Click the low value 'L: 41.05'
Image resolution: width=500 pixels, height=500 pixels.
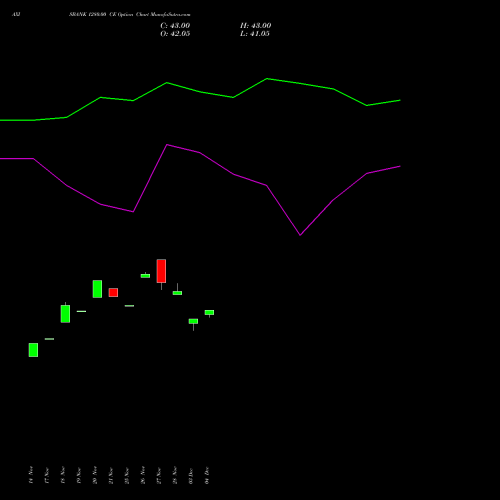pos(255,34)
